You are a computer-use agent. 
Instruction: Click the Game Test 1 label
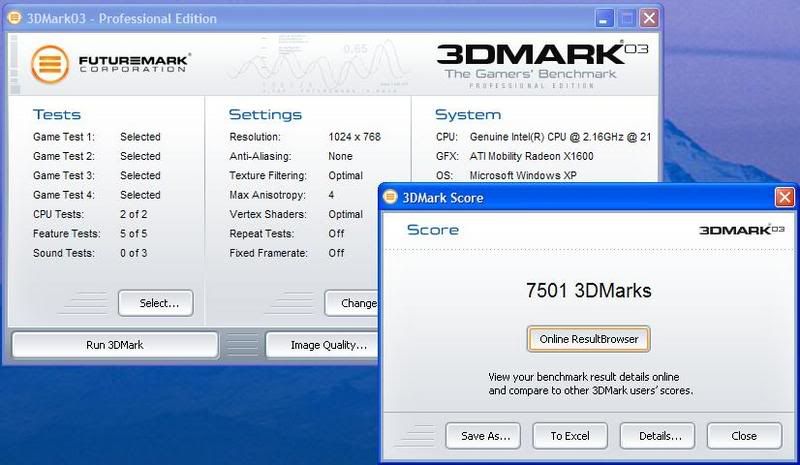pyautogui.click(x=64, y=137)
